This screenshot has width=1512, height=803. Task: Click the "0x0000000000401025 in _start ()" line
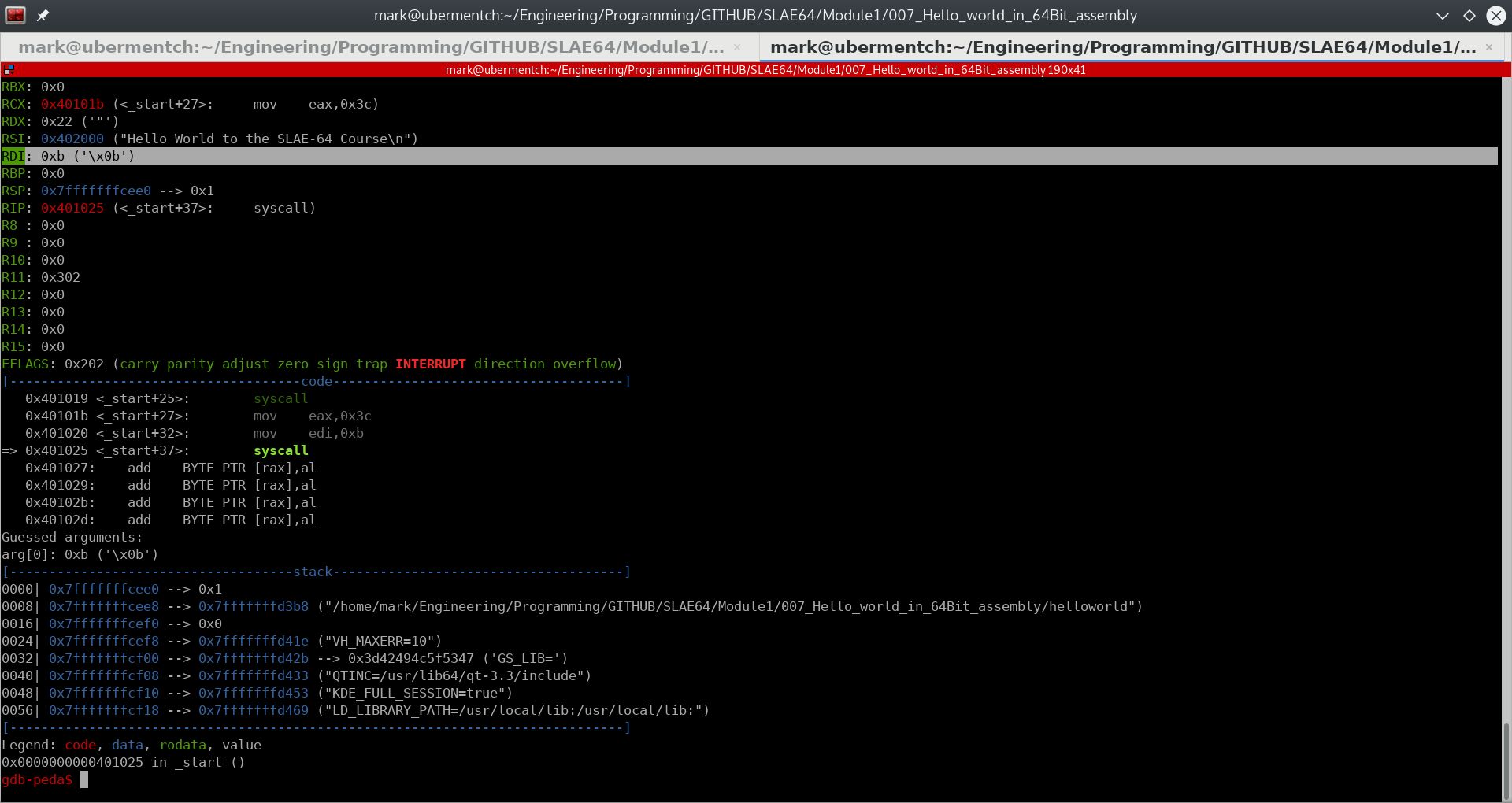pos(124,762)
